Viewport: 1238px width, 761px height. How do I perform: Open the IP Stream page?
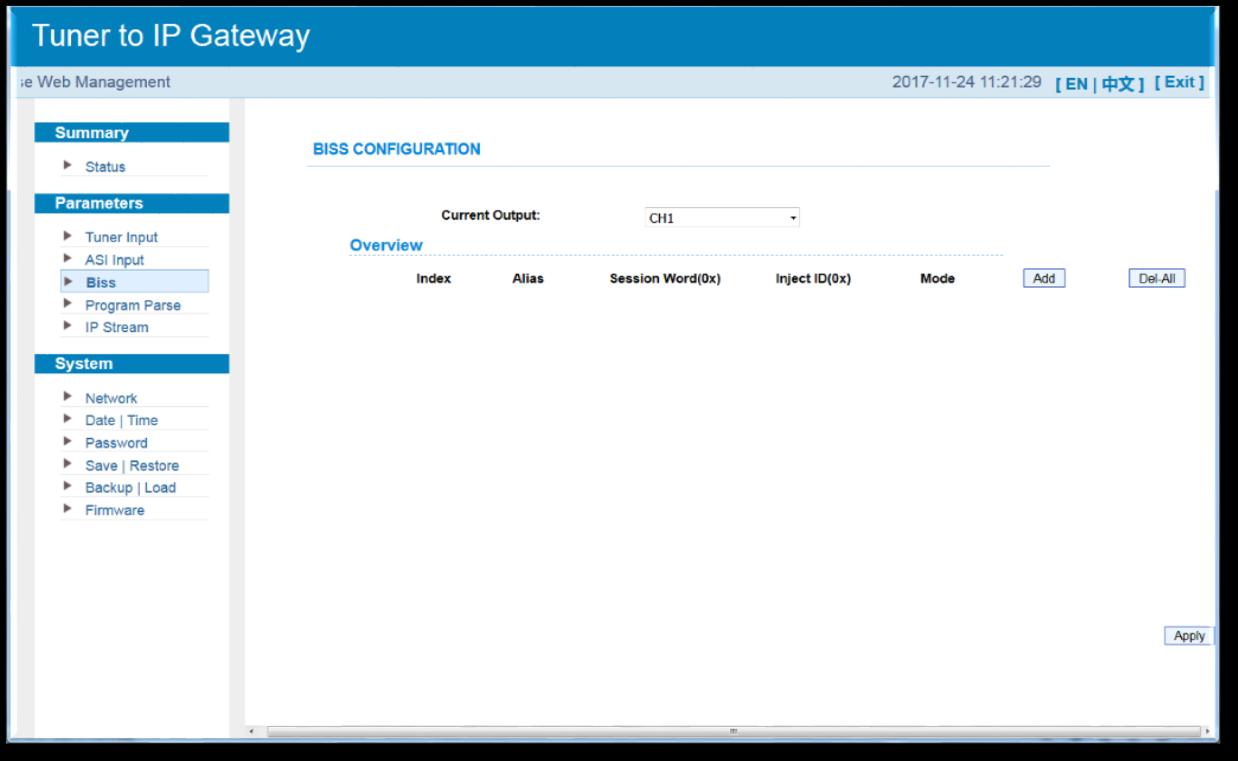point(116,327)
